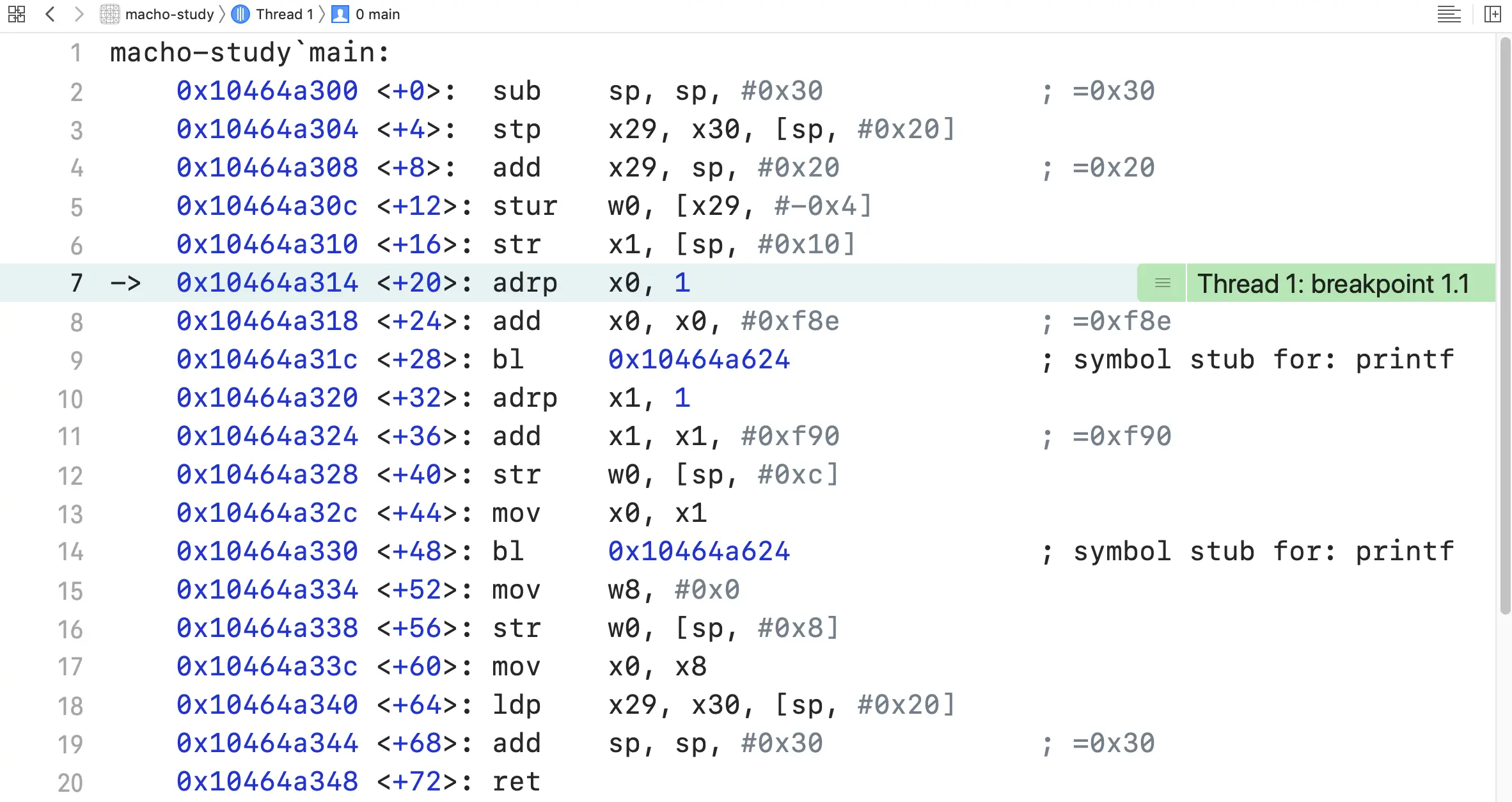
Task: Click the 'Thread 1: breakpoint 1.1' annotation
Action: 1333,283
